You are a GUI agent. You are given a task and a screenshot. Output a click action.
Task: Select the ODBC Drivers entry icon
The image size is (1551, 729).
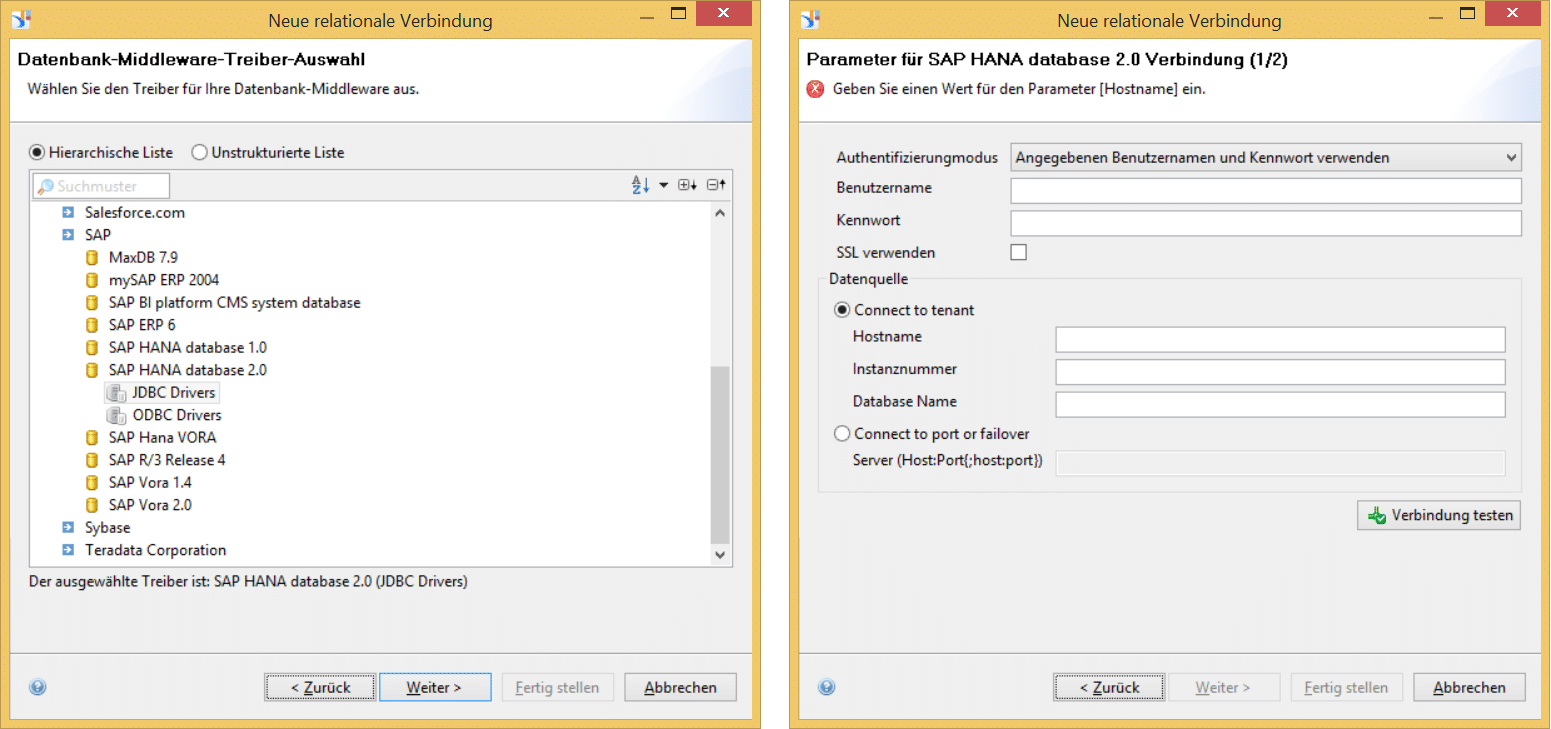click(x=116, y=415)
